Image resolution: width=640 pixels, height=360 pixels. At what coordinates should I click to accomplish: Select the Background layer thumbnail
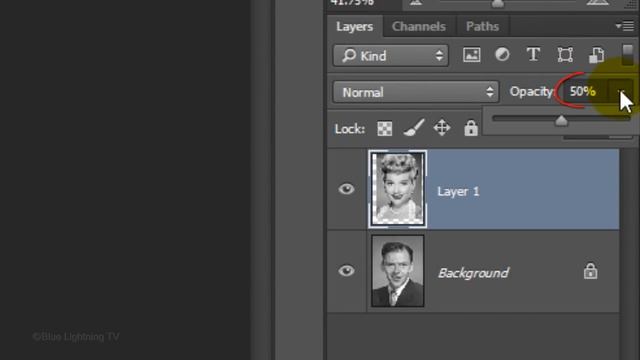tap(398, 271)
